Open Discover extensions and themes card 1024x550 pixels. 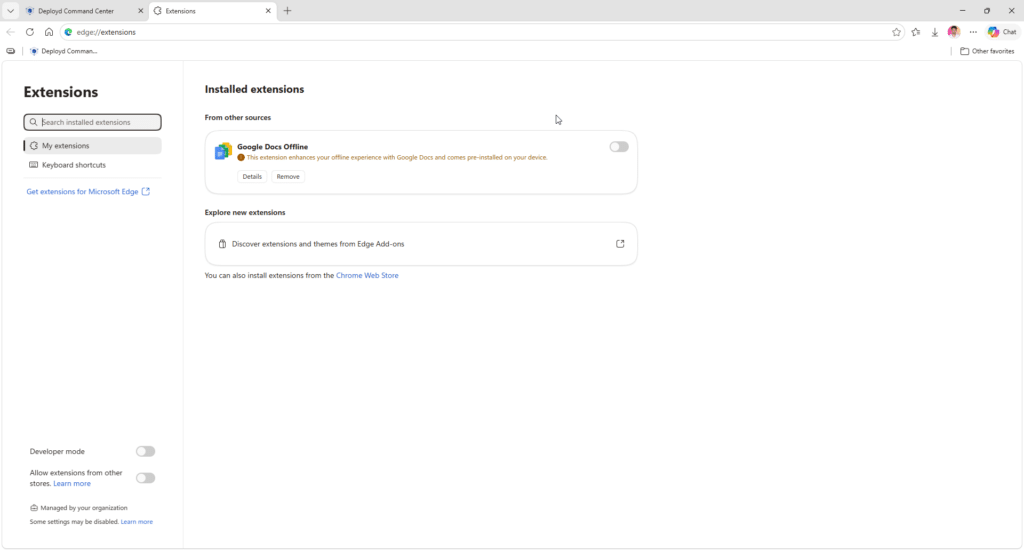pyautogui.click(x=421, y=244)
